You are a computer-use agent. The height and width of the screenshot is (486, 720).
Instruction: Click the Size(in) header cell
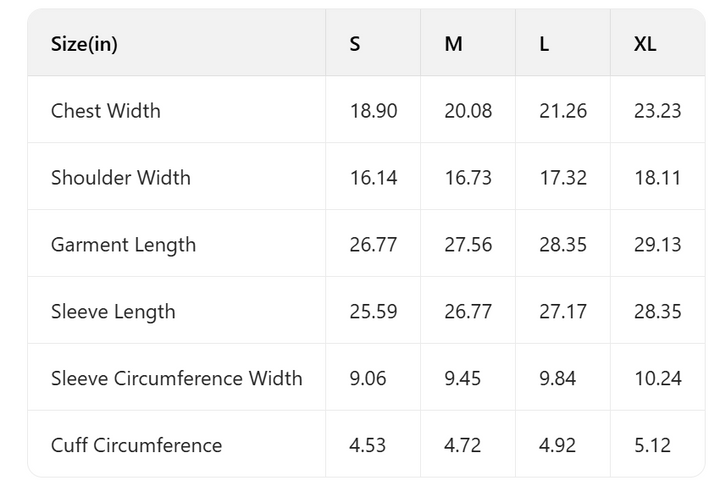(84, 45)
